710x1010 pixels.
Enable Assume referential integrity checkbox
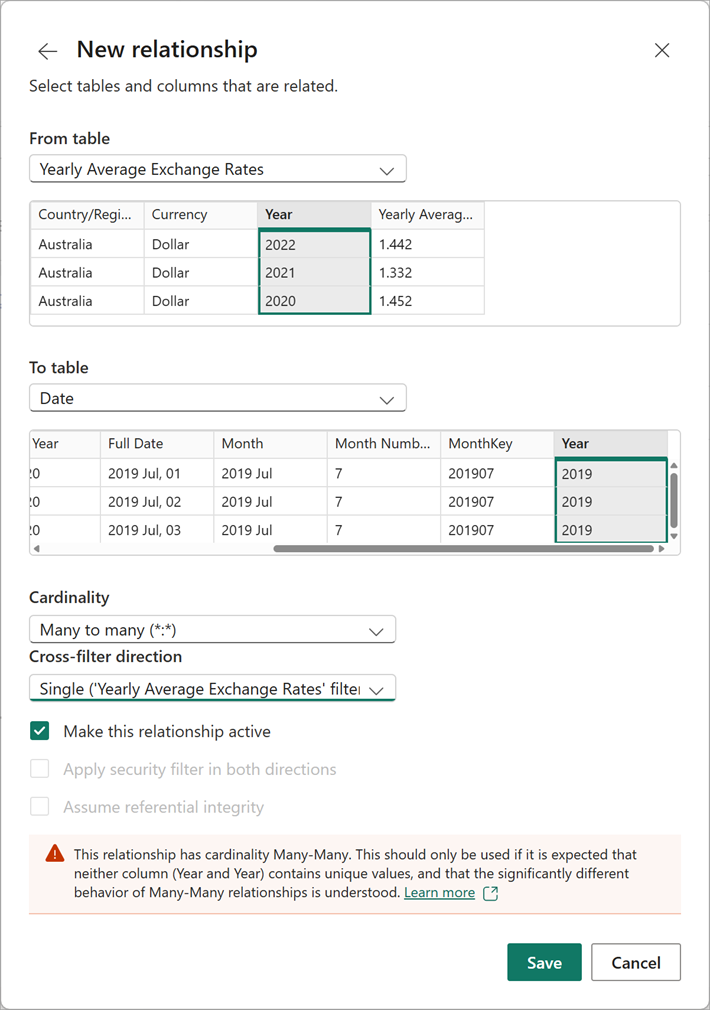tap(40, 807)
